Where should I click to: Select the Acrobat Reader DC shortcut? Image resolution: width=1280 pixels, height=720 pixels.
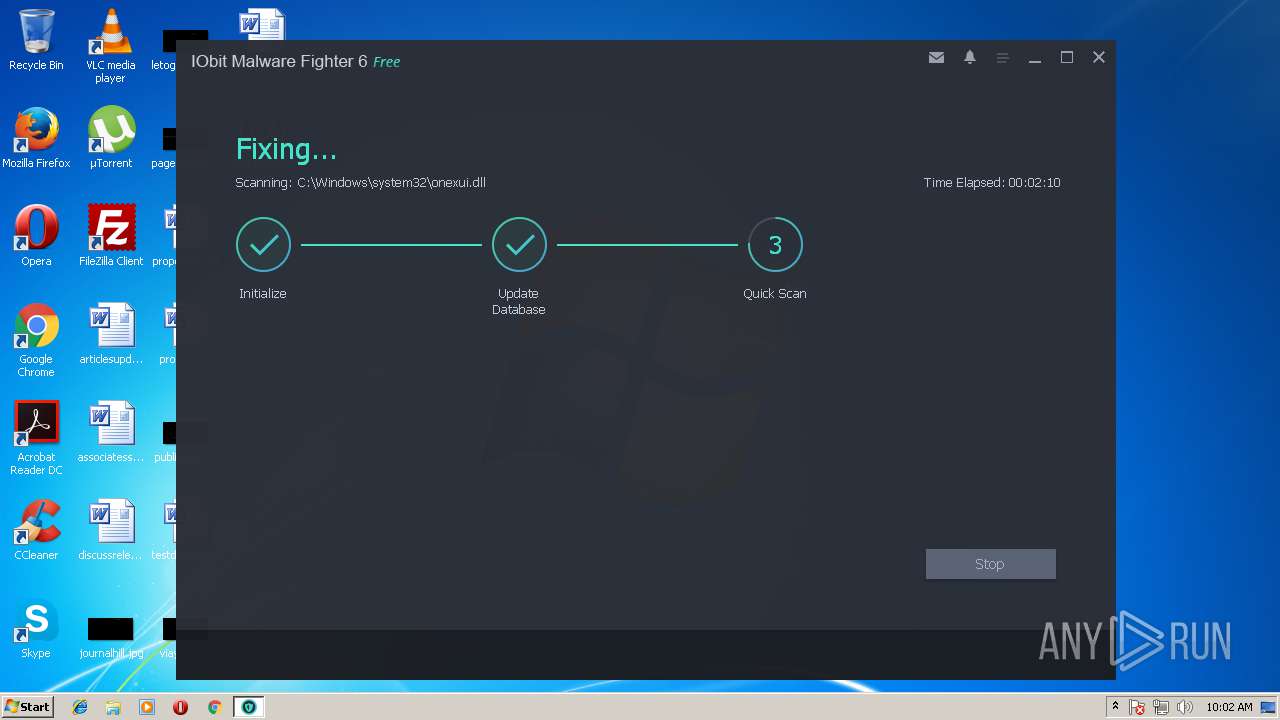pyautogui.click(x=36, y=439)
